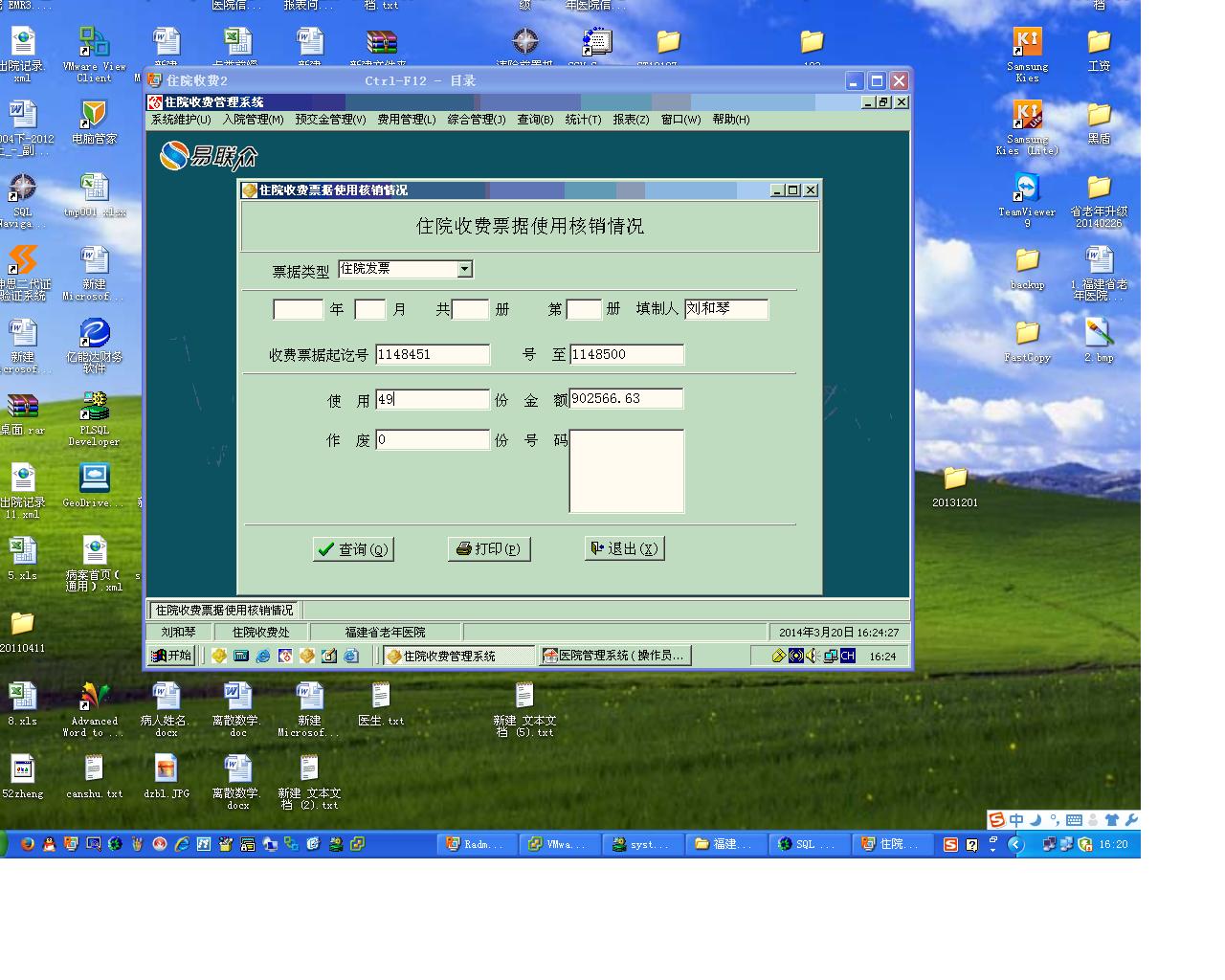1225x980 pixels.
Task: Click the PLSQL Developer desktop icon
Action: click(94, 418)
